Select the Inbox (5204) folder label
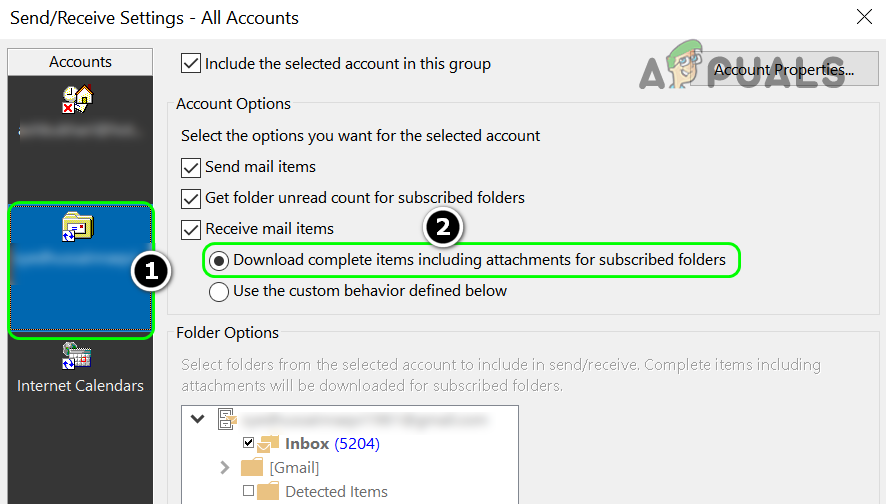This screenshot has width=886, height=504. [332, 443]
